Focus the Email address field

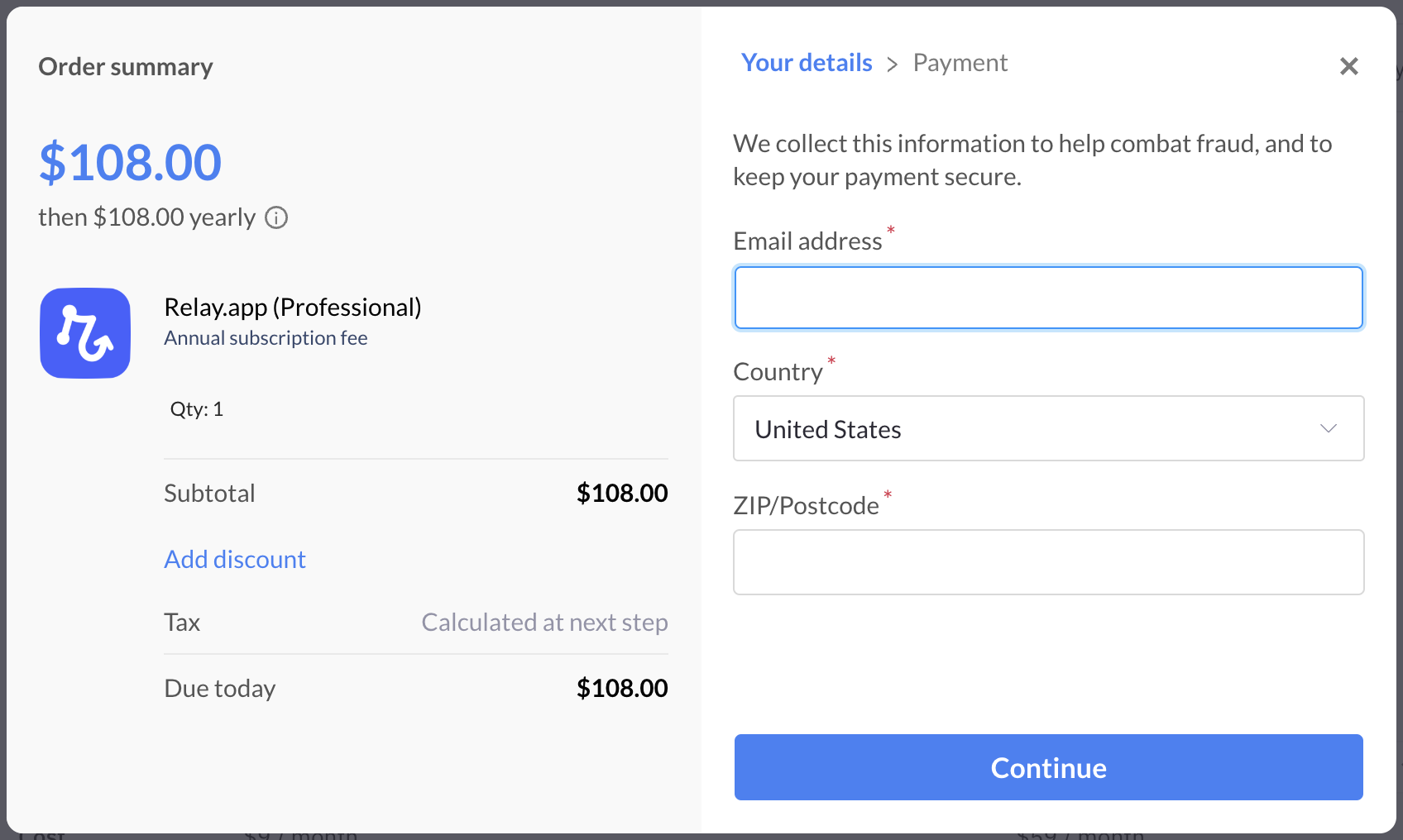tap(1048, 298)
